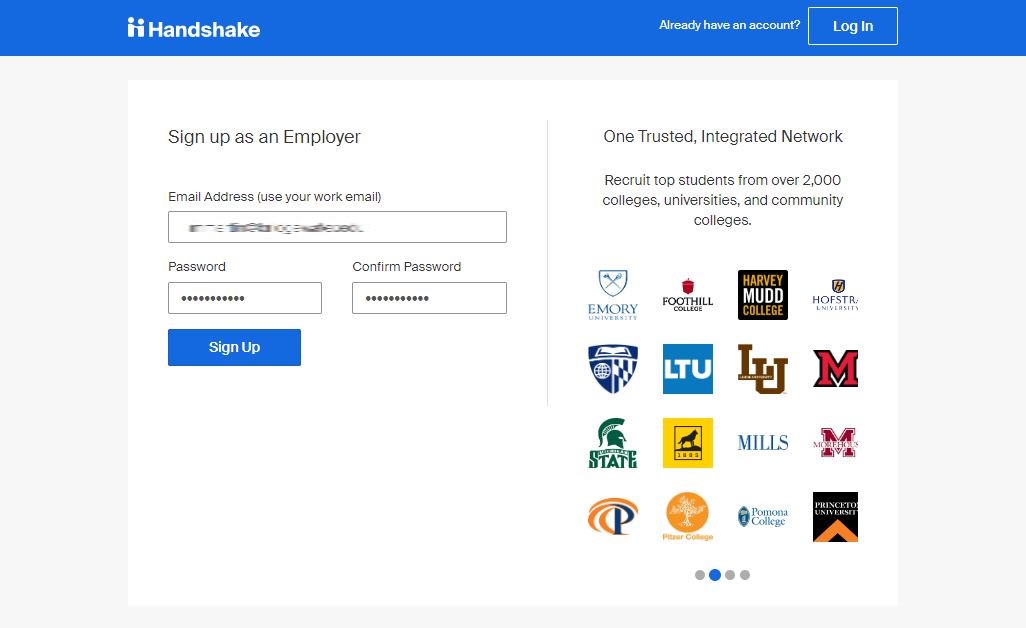Click into the Password field
Viewport: 1026px width, 628px height.
click(x=245, y=298)
